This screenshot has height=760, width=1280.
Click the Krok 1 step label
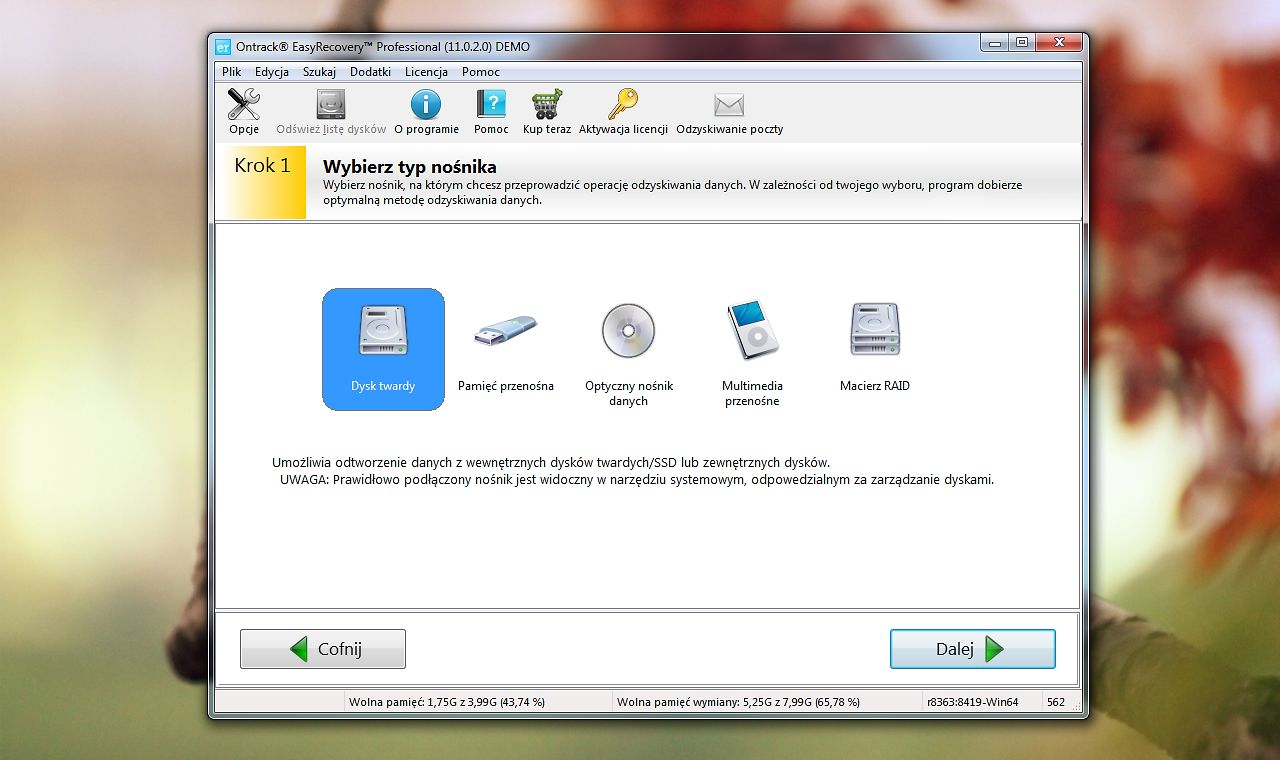(262, 166)
